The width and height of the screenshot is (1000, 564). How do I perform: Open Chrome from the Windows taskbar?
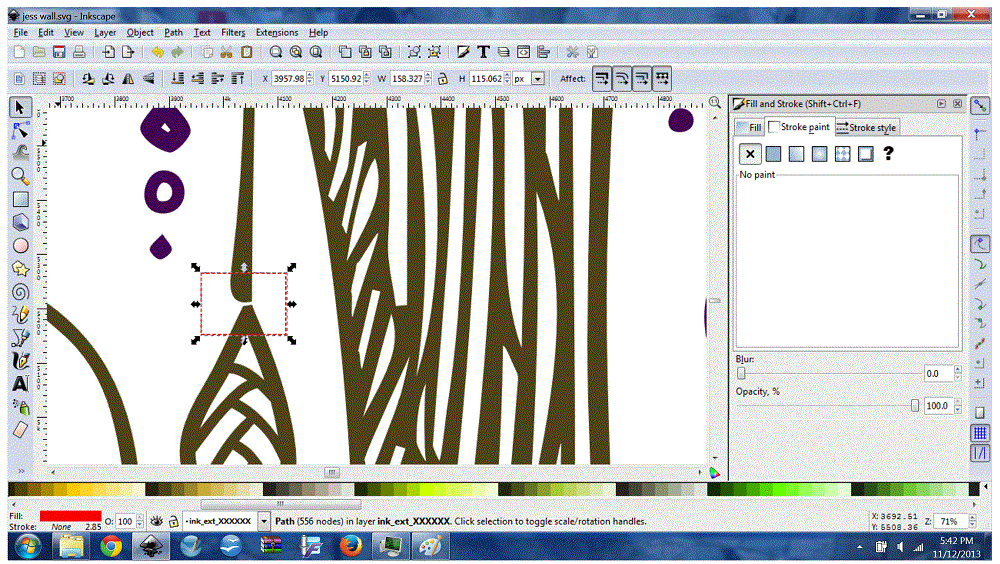[x=111, y=547]
